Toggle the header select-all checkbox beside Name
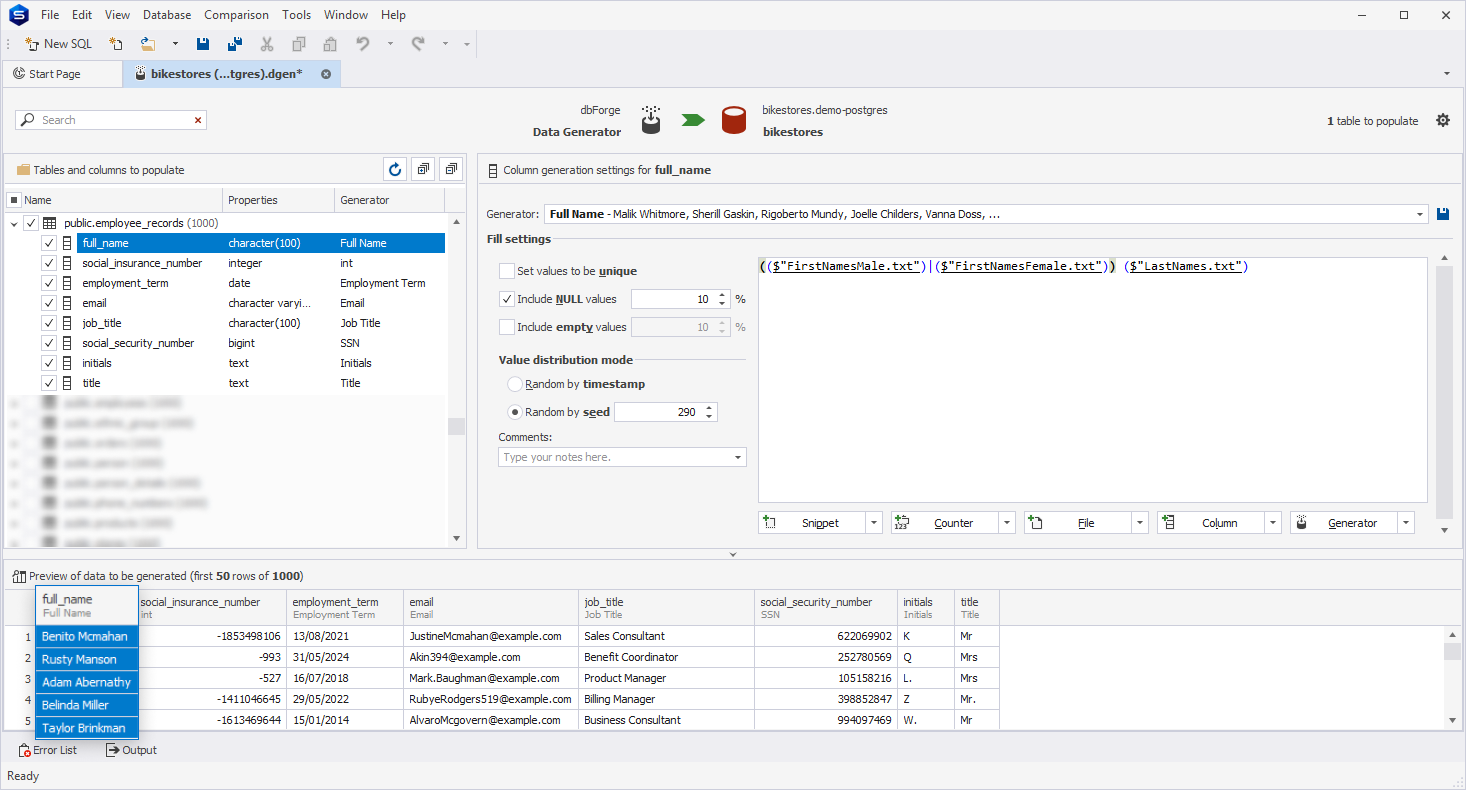This screenshot has height=790, width=1466. point(14,200)
